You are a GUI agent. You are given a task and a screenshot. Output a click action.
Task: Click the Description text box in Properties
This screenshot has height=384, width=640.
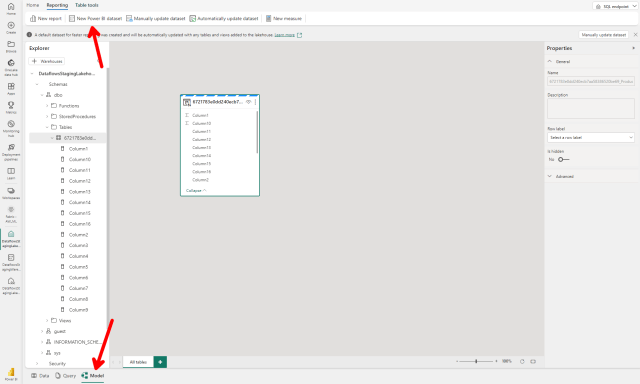click(591, 109)
